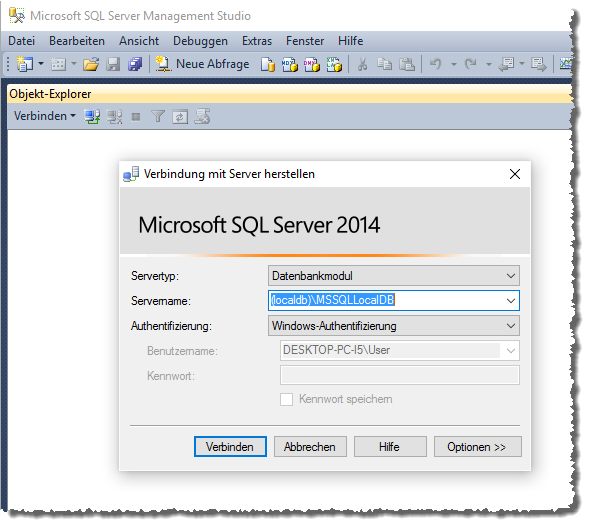Screen dimensions: 591x528
Task: Click the Copy icon in toolbar
Action: 384,64
